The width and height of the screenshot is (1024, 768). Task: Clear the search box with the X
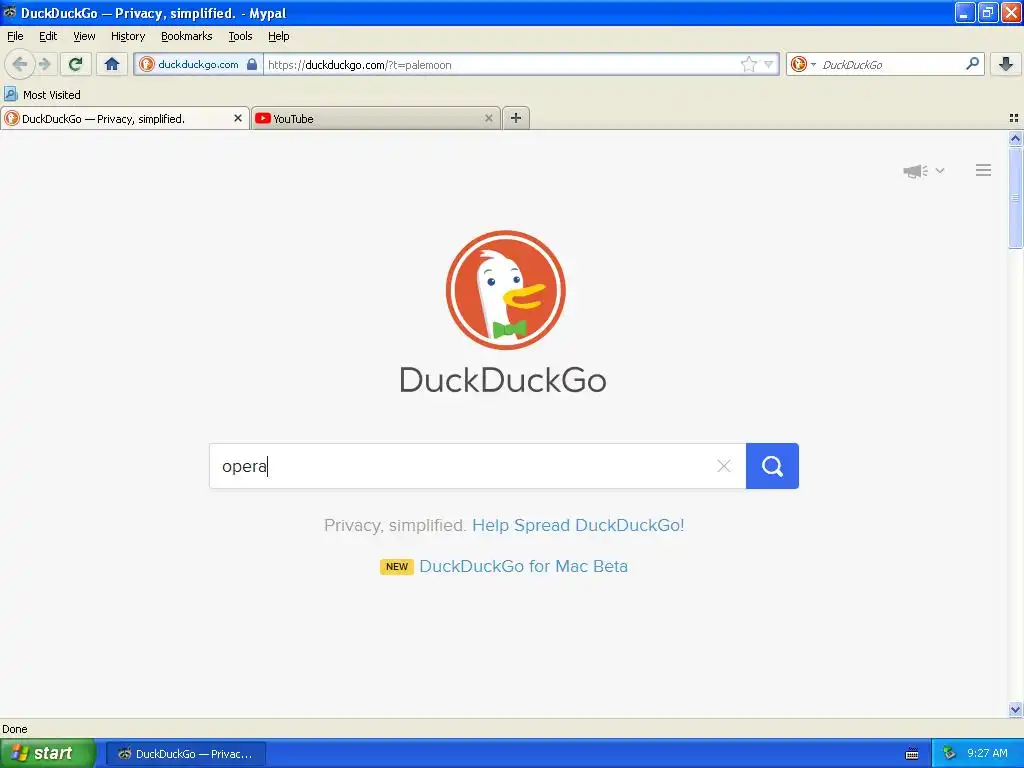point(724,466)
